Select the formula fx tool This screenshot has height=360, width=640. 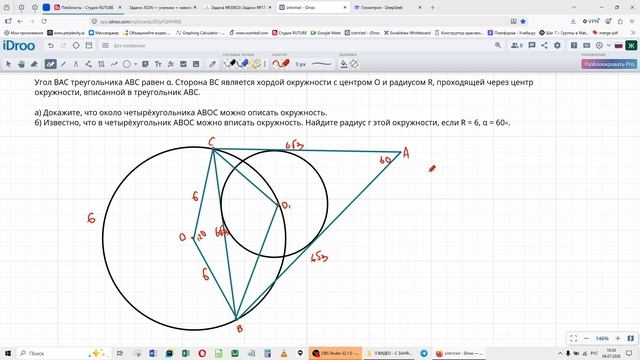click(171, 64)
